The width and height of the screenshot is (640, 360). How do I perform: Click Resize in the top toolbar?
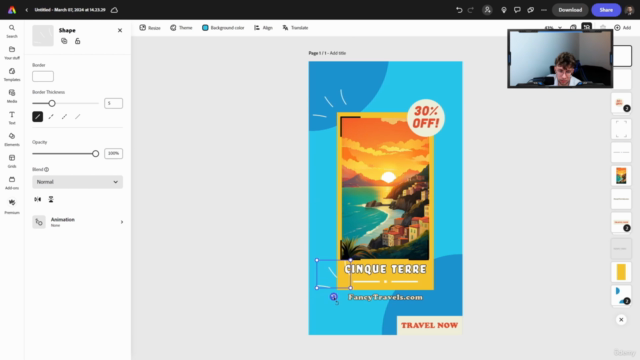click(150, 28)
